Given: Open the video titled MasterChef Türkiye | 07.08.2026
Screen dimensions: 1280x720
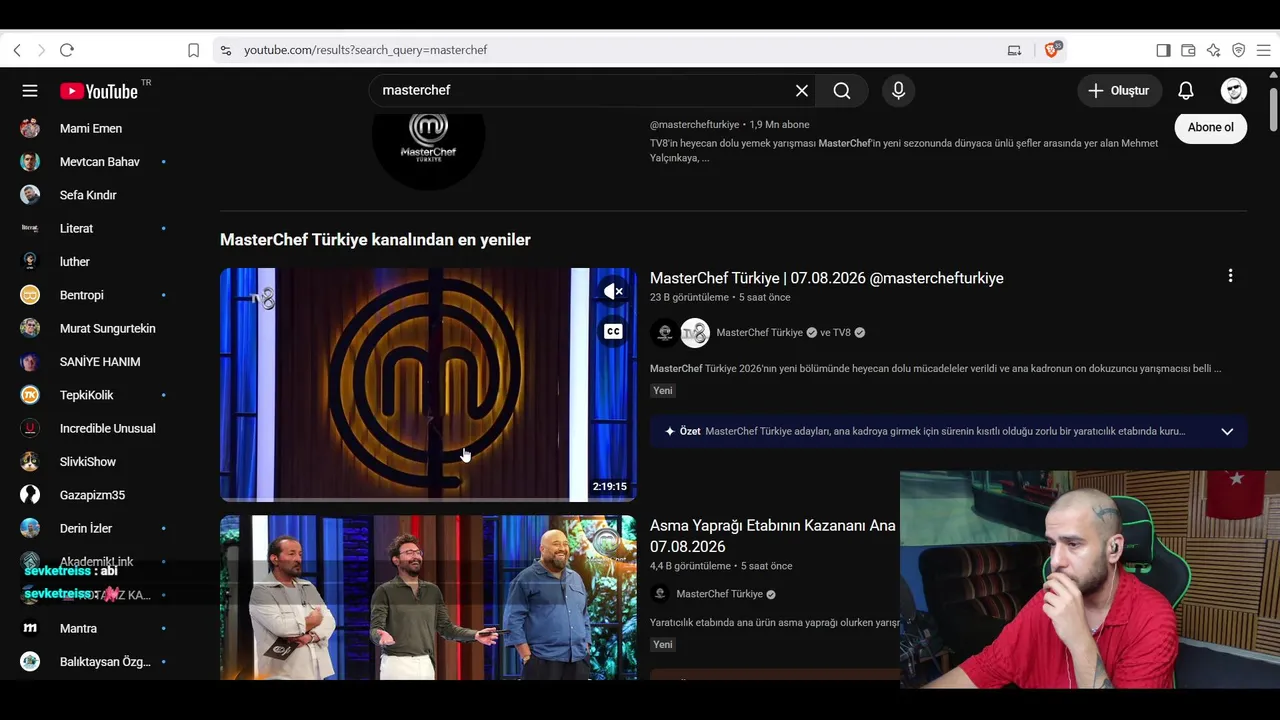Looking at the screenshot, I should [x=827, y=278].
